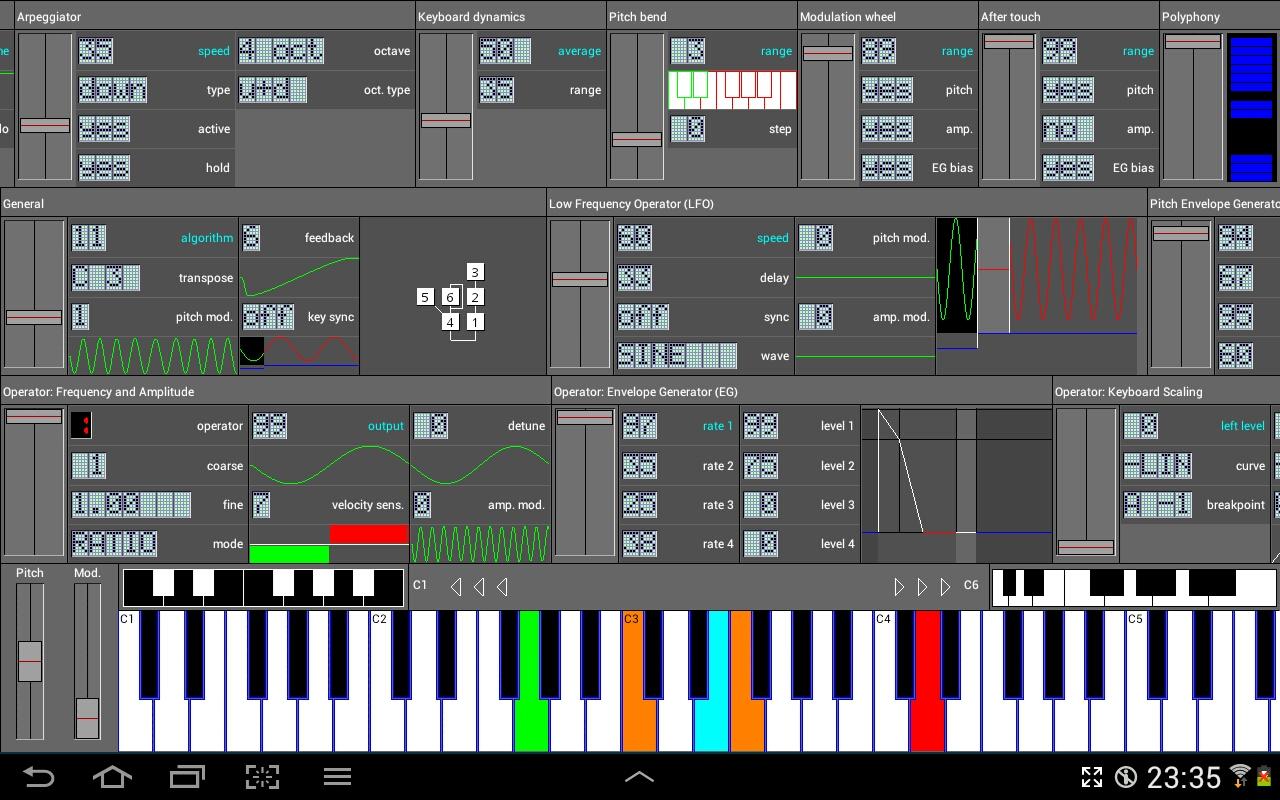The image size is (1280, 800).
Task: Open the arpeggiator type selector showing DOWN
Action: pos(112,89)
